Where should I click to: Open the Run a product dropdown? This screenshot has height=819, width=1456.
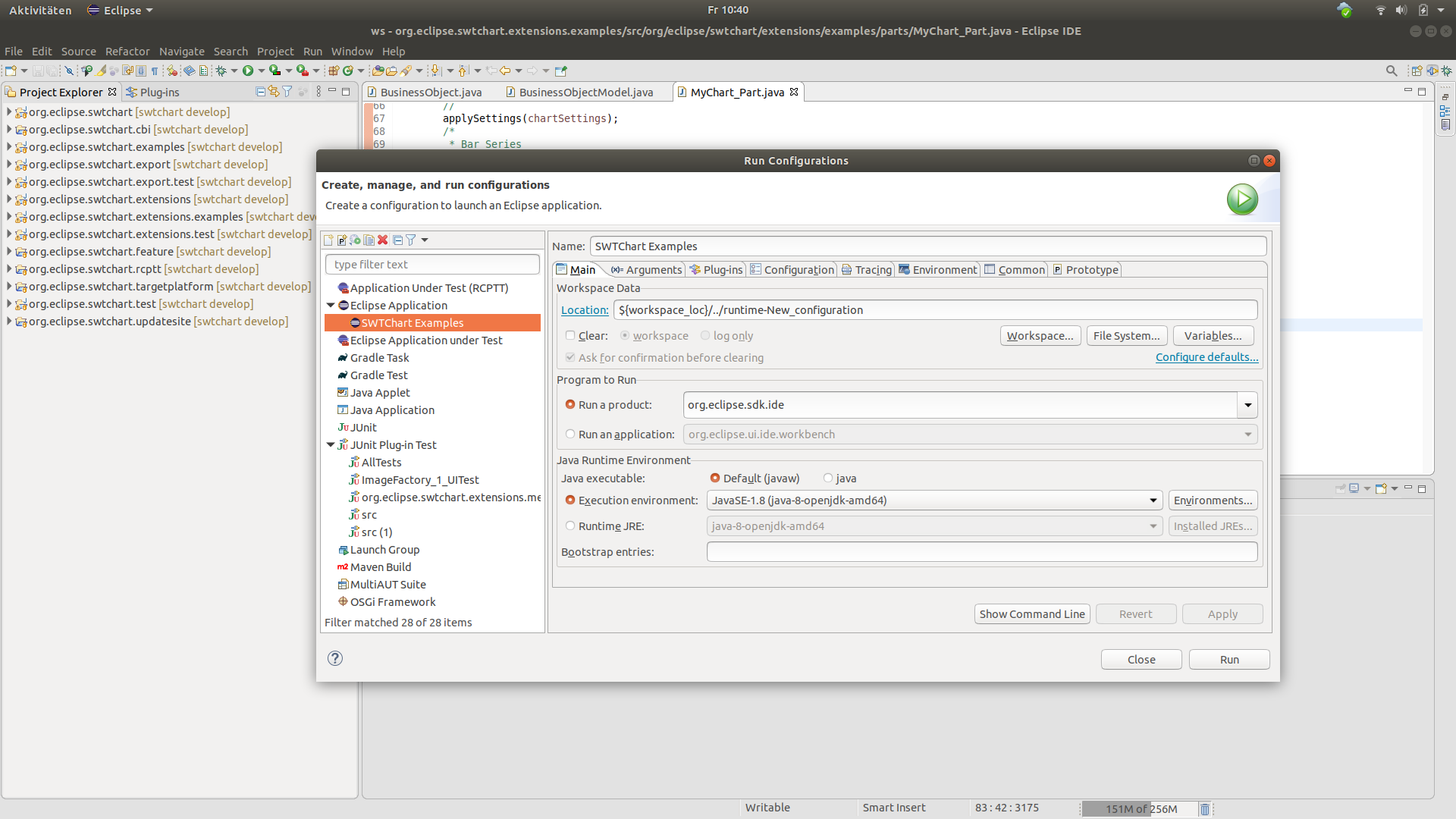tap(1247, 405)
